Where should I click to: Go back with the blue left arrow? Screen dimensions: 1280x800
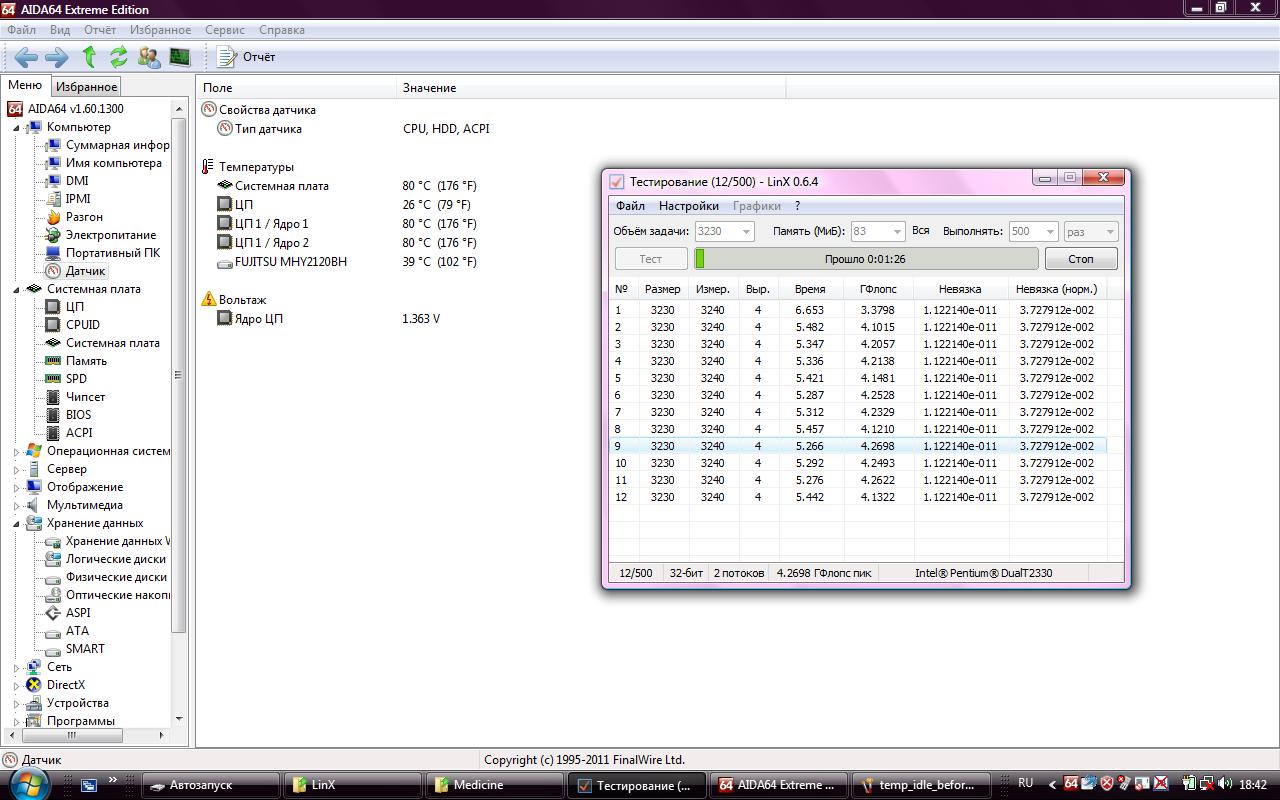(x=26, y=57)
